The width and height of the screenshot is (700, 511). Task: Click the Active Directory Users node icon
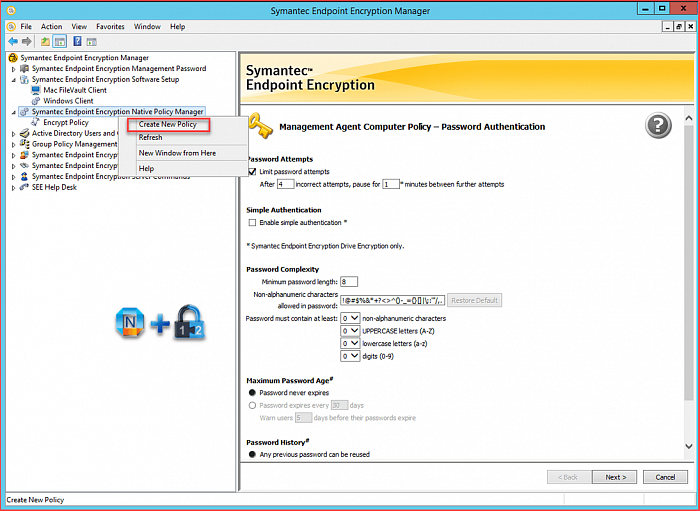click(25, 133)
